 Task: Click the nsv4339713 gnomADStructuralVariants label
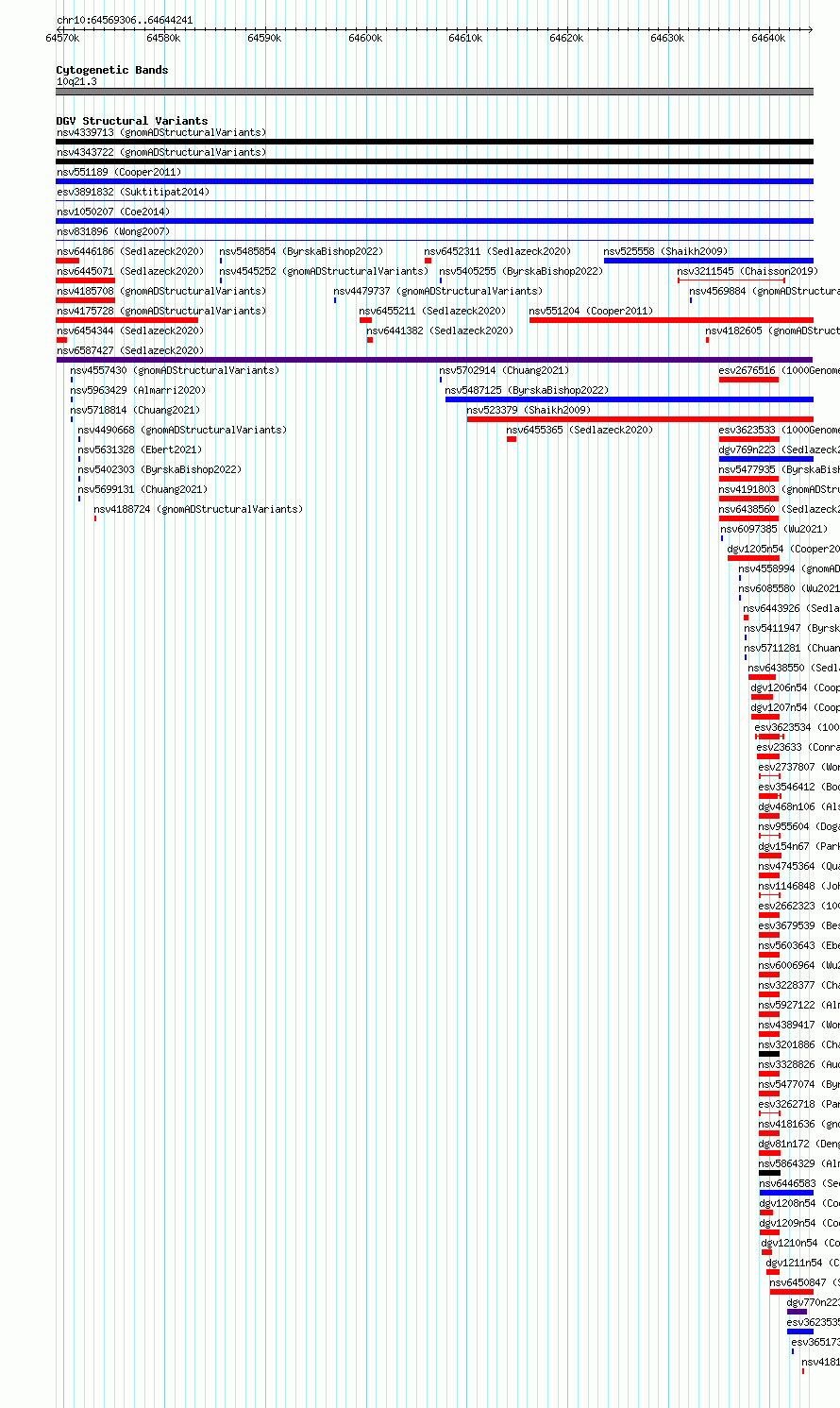[x=161, y=132]
